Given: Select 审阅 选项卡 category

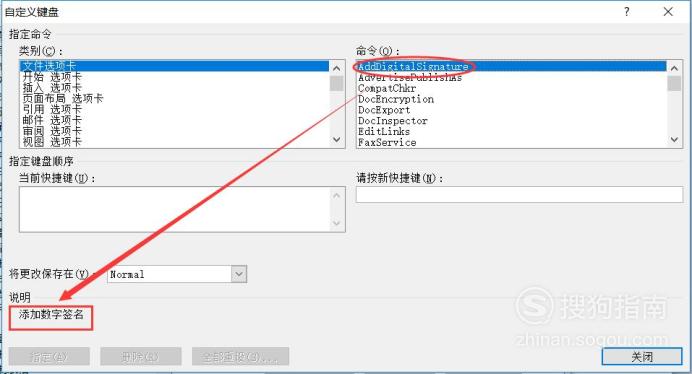Looking at the screenshot, I should click(174, 131).
